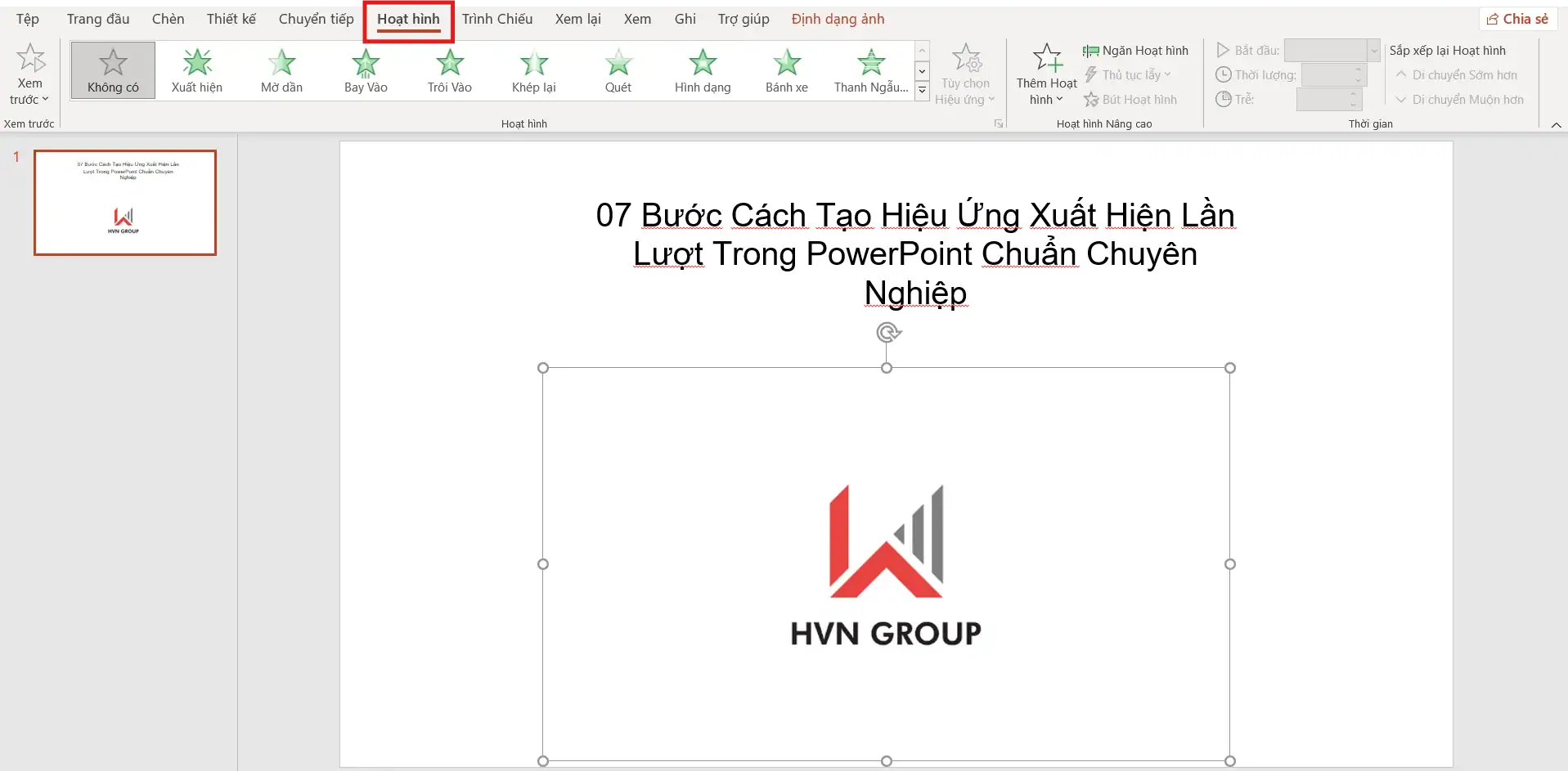This screenshot has width=1568, height=771.
Task: Expand the animation gallery more button
Action: [x=922, y=91]
